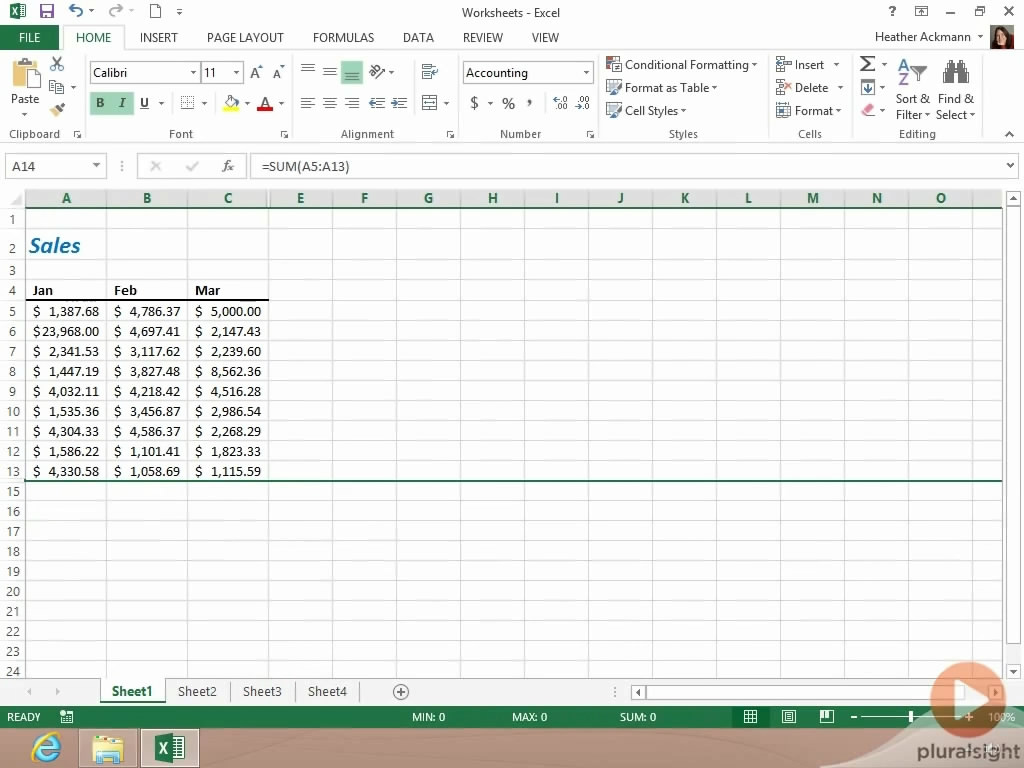Screen dimensions: 1024x768
Task: Open the FILE tab
Action: pos(29,37)
